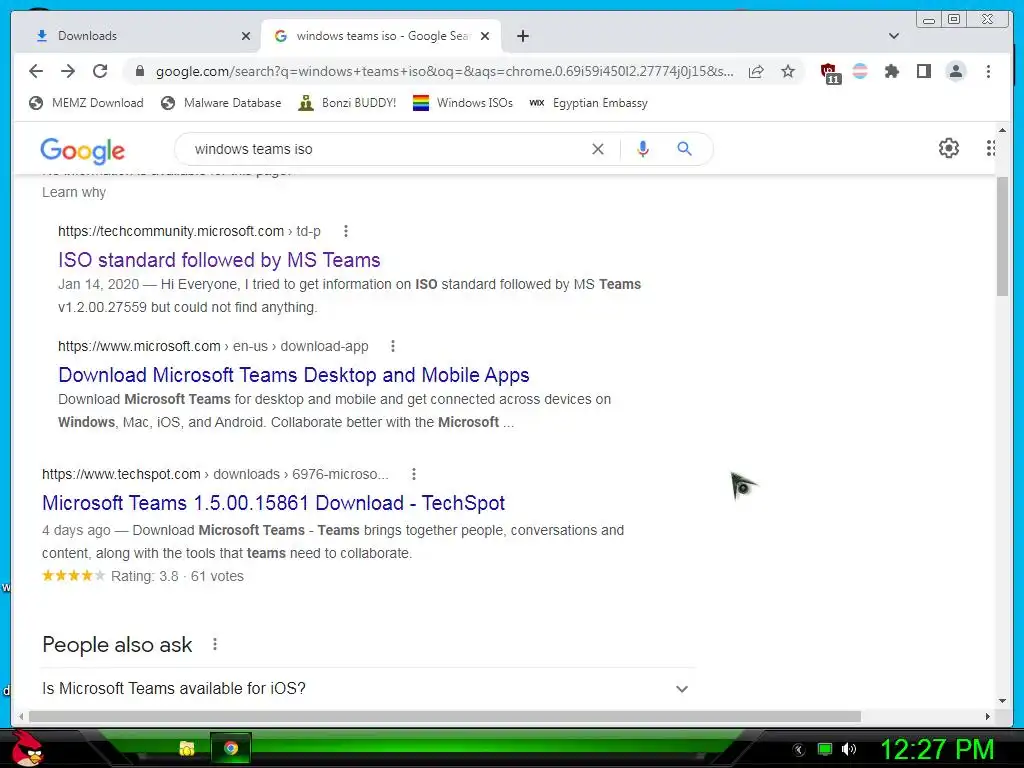The width and height of the screenshot is (1024, 768).
Task: Open a new browser tab
Action: [522, 36]
